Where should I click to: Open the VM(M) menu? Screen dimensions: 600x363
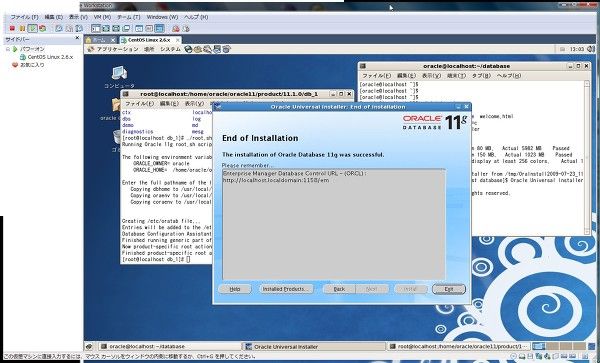(102, 17)
